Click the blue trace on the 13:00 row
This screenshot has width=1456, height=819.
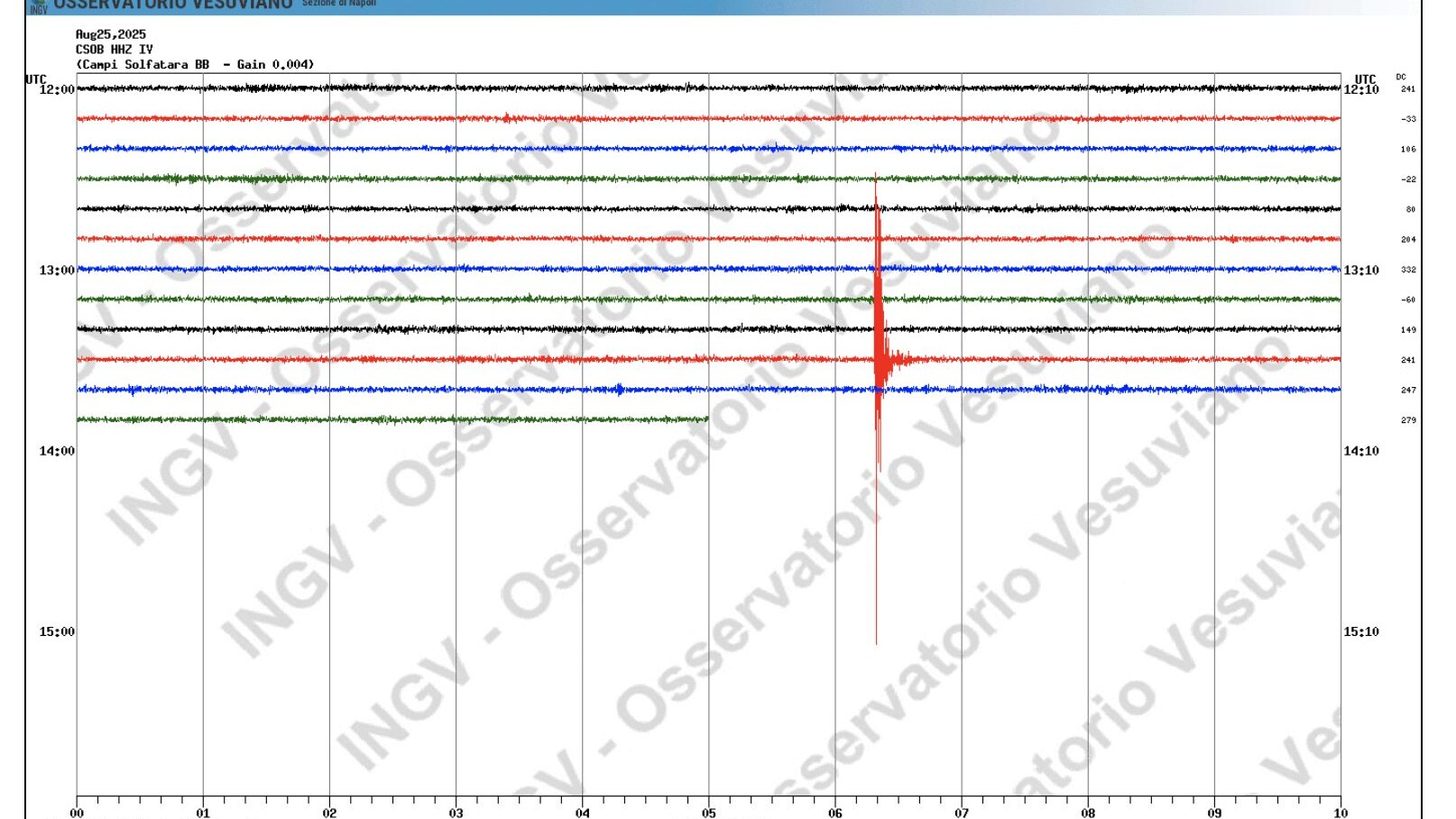[708, 269]
